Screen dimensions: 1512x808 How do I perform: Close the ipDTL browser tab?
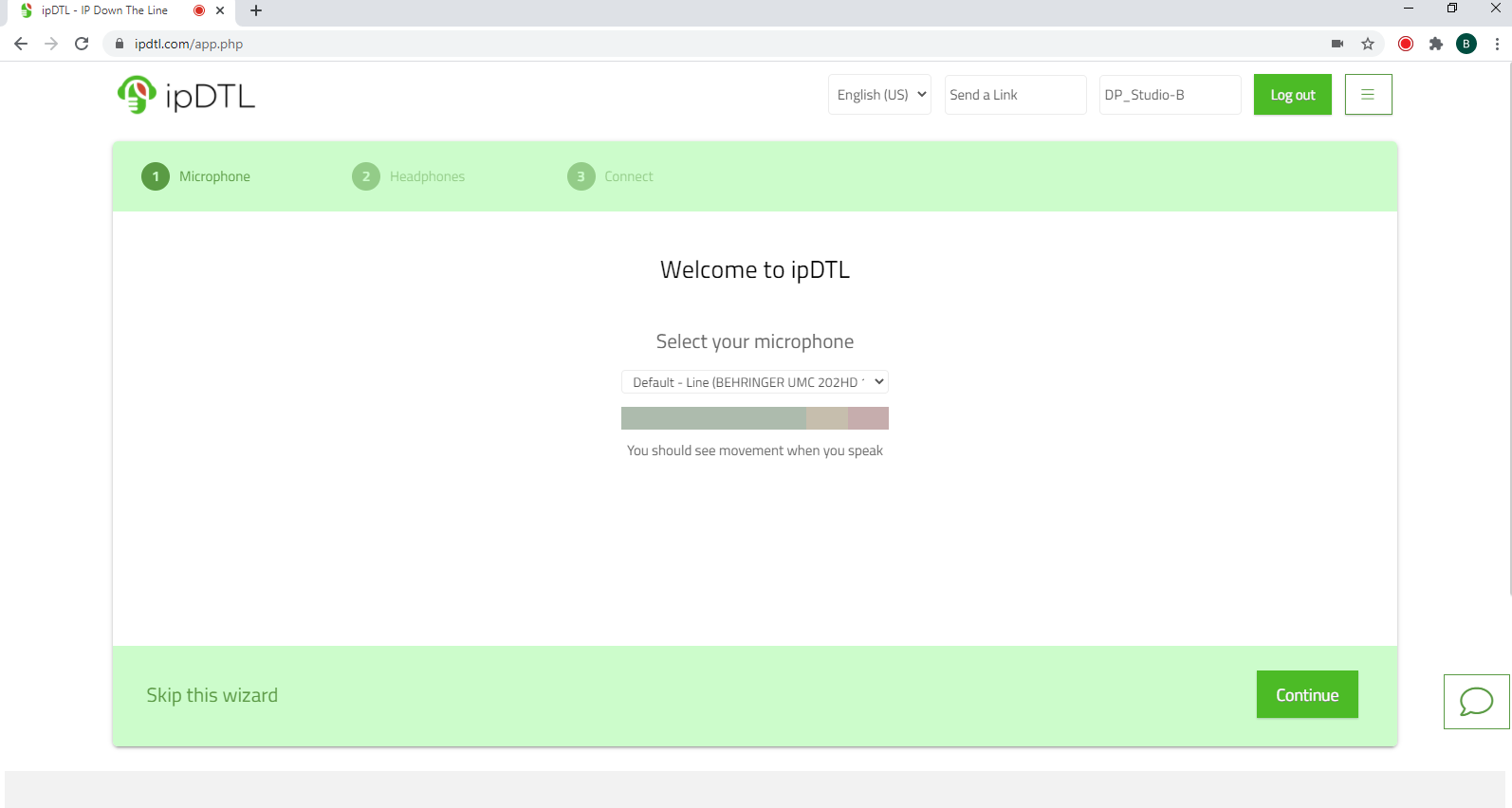[220, 10]
